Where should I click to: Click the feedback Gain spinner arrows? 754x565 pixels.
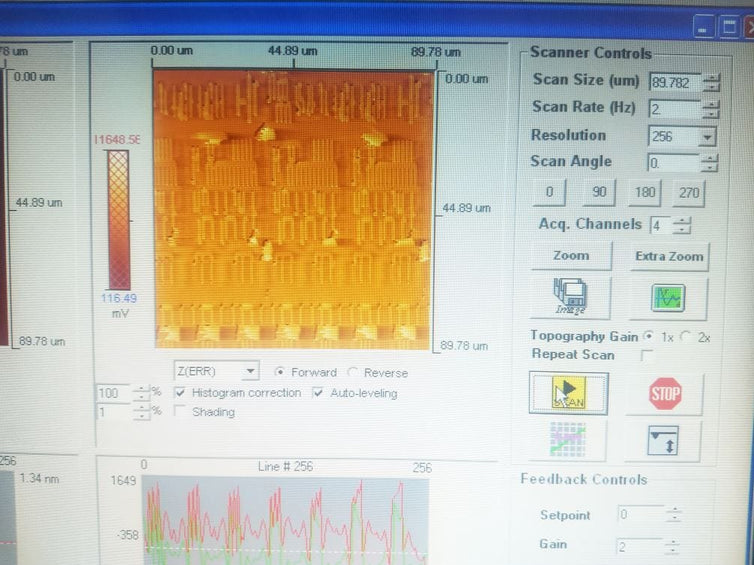click(x=672, y=547)
